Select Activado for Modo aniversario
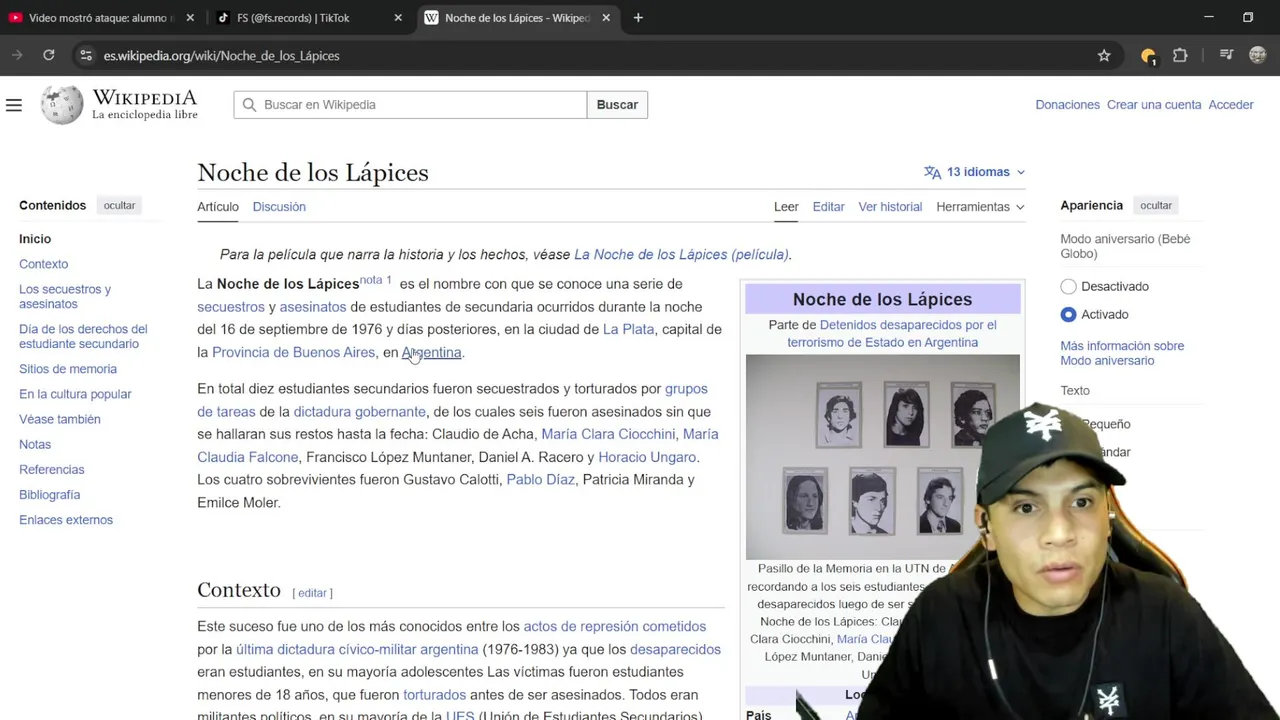 tap(1068, 314)
